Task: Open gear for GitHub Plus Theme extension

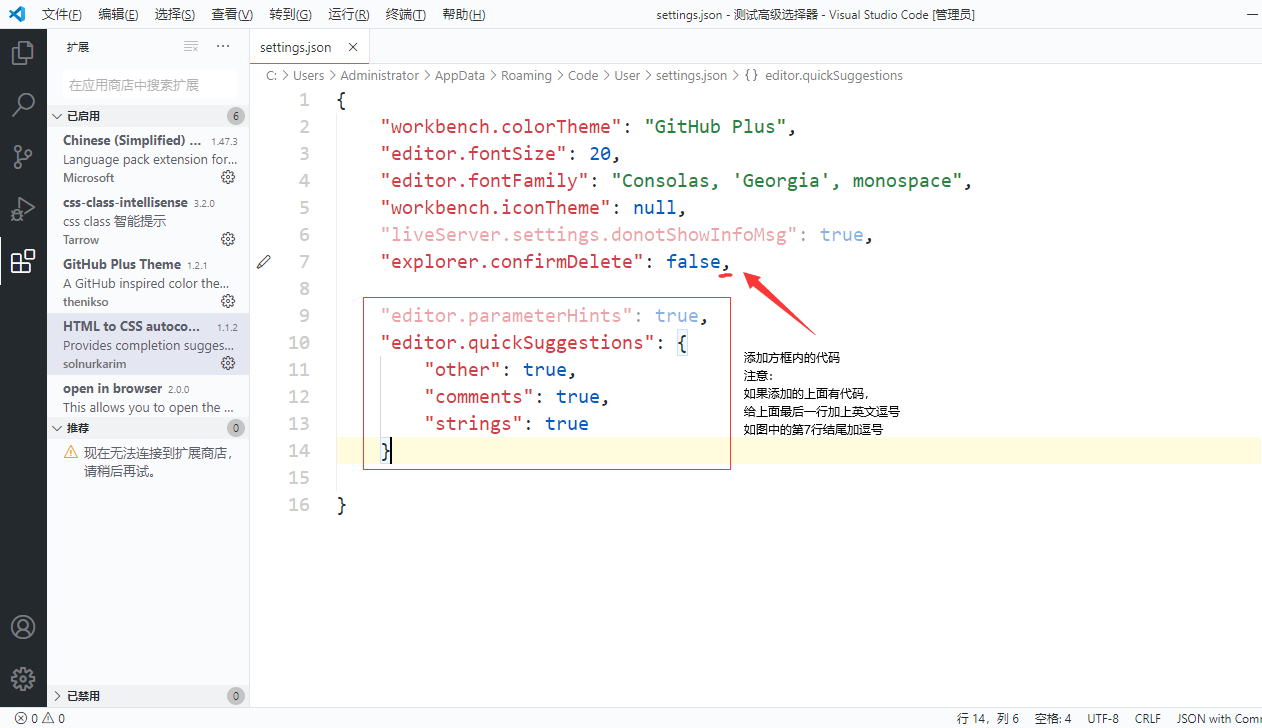Action: coord(228,301)
